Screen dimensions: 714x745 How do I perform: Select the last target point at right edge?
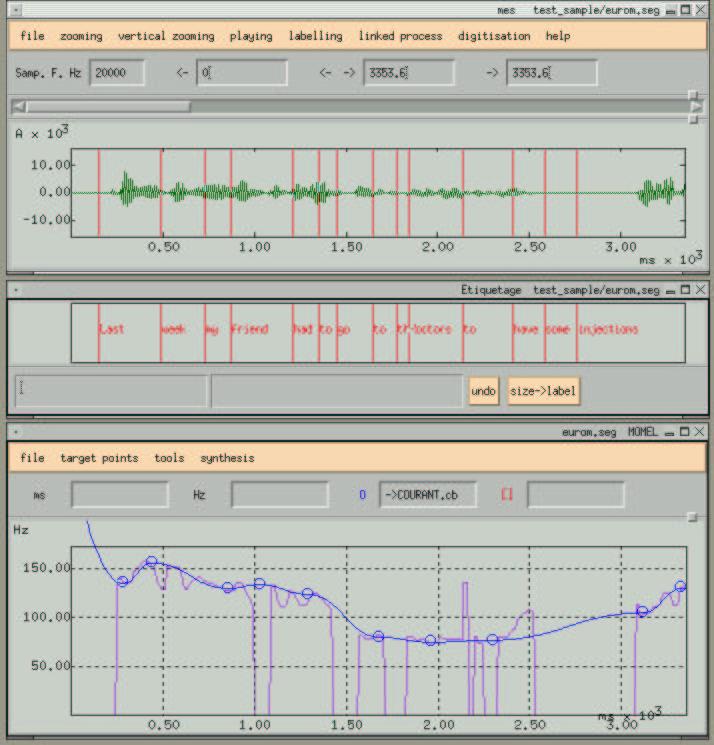pyautogui.click(x=680, y=586)
